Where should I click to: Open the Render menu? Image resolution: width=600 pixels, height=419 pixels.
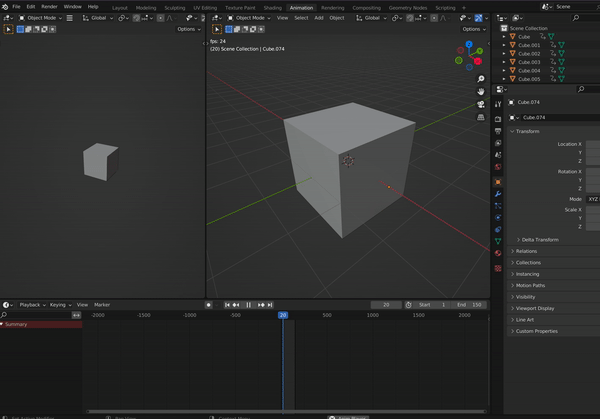click(49, 7)
